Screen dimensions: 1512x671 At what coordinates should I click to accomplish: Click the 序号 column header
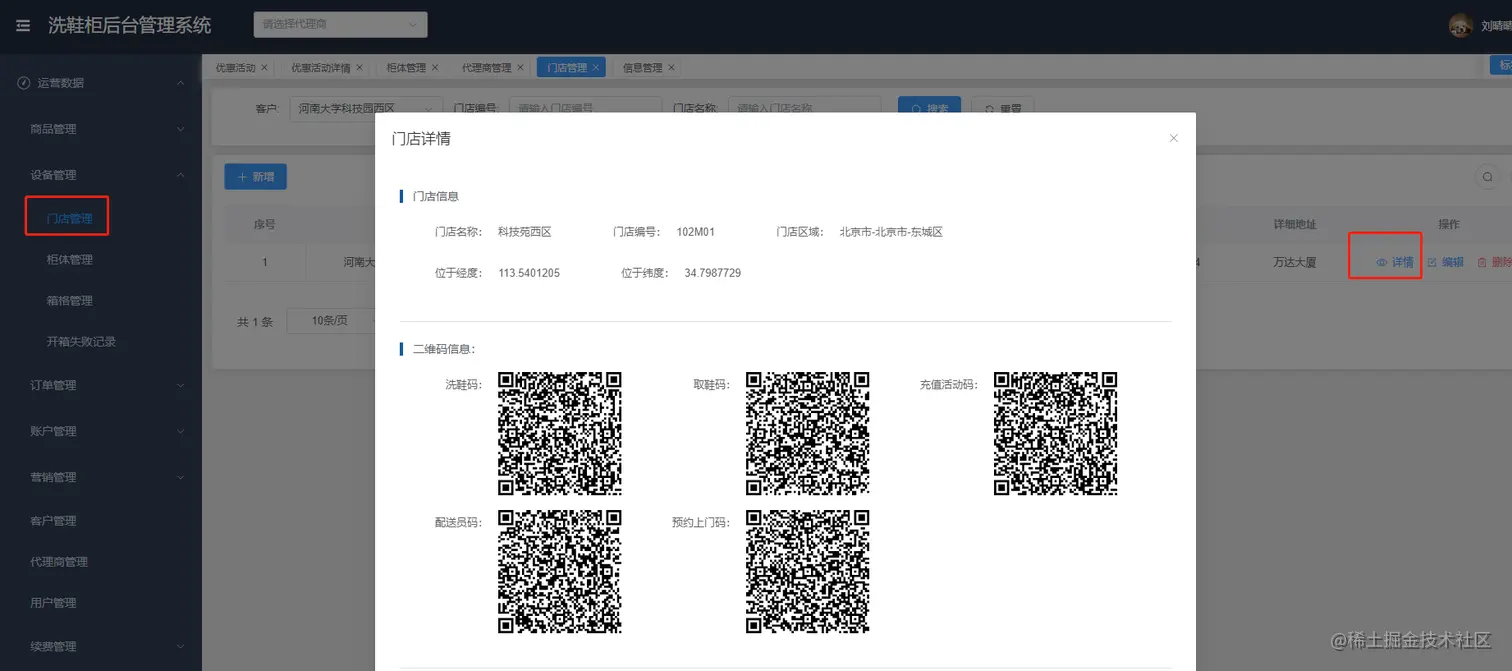264,224
